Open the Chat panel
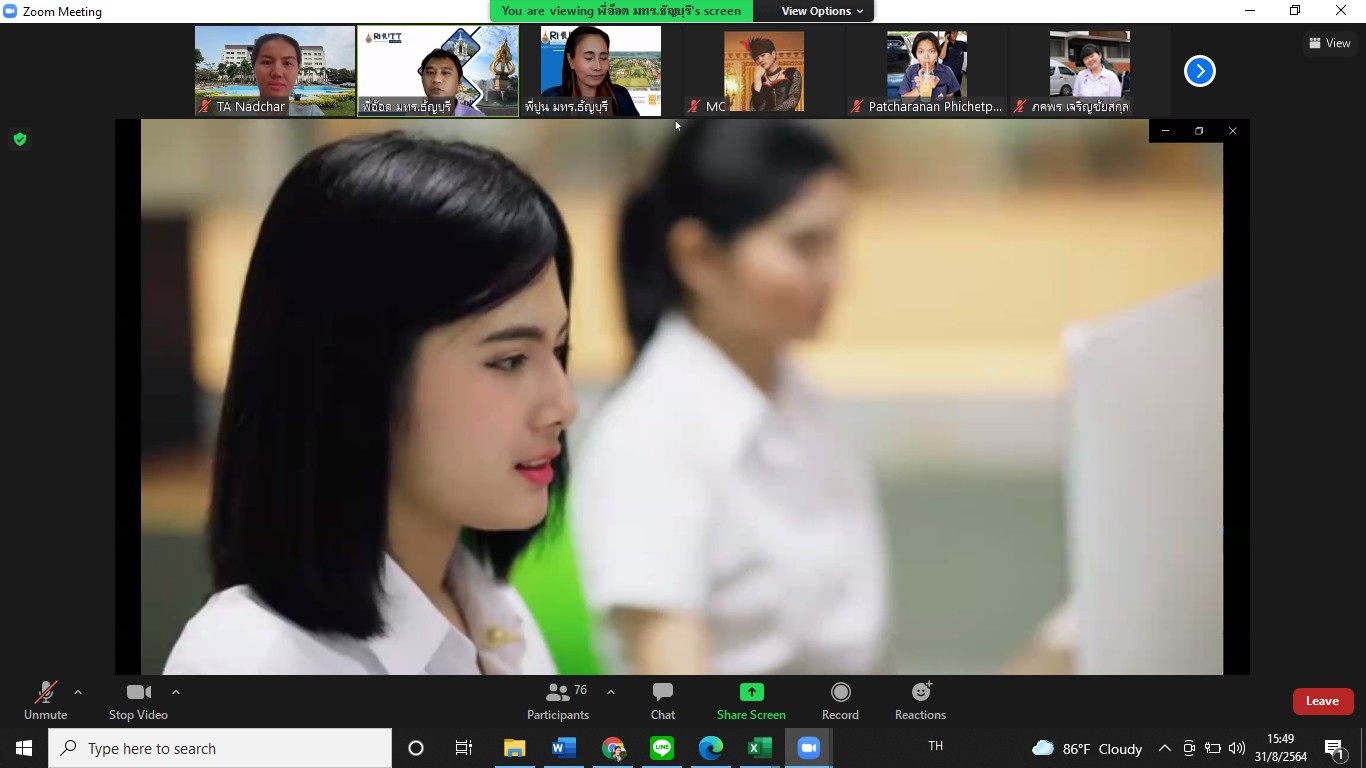 click(662, 701)
